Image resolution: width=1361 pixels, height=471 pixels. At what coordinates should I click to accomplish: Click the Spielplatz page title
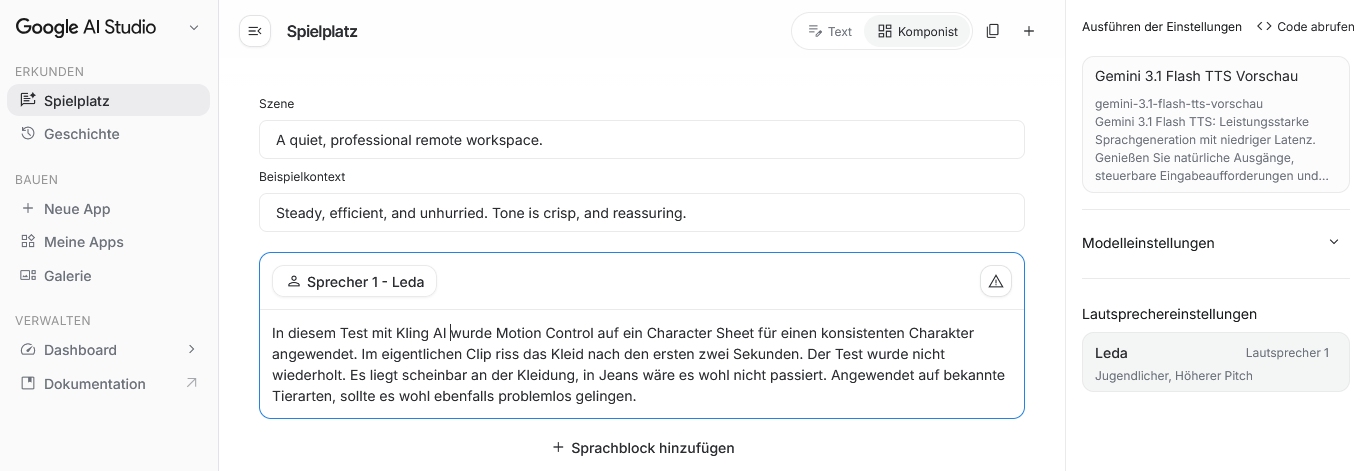coord(322,31)
